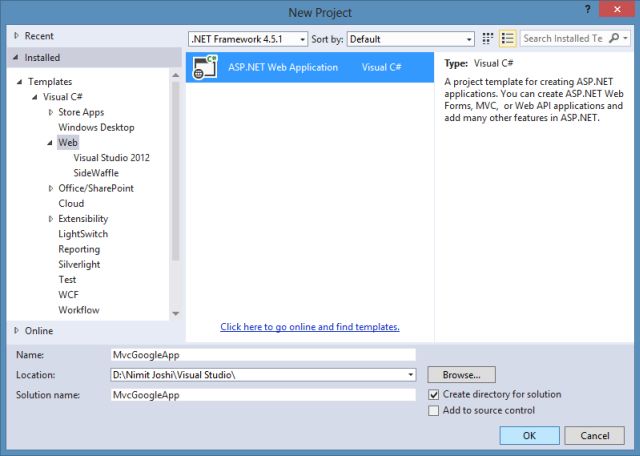This screenshot has height=456, width=640.
Task: Expand the Extensibility node arrow
Action: (51, 219)
